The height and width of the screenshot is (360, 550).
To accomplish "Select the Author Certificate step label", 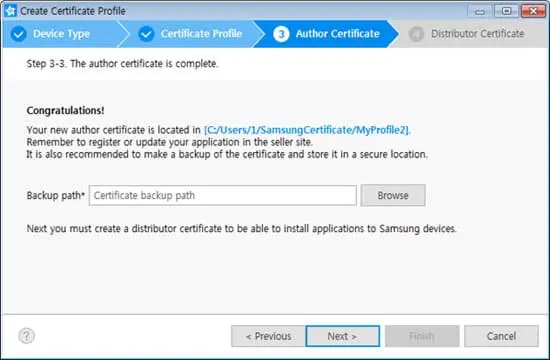I will (337, 34).
